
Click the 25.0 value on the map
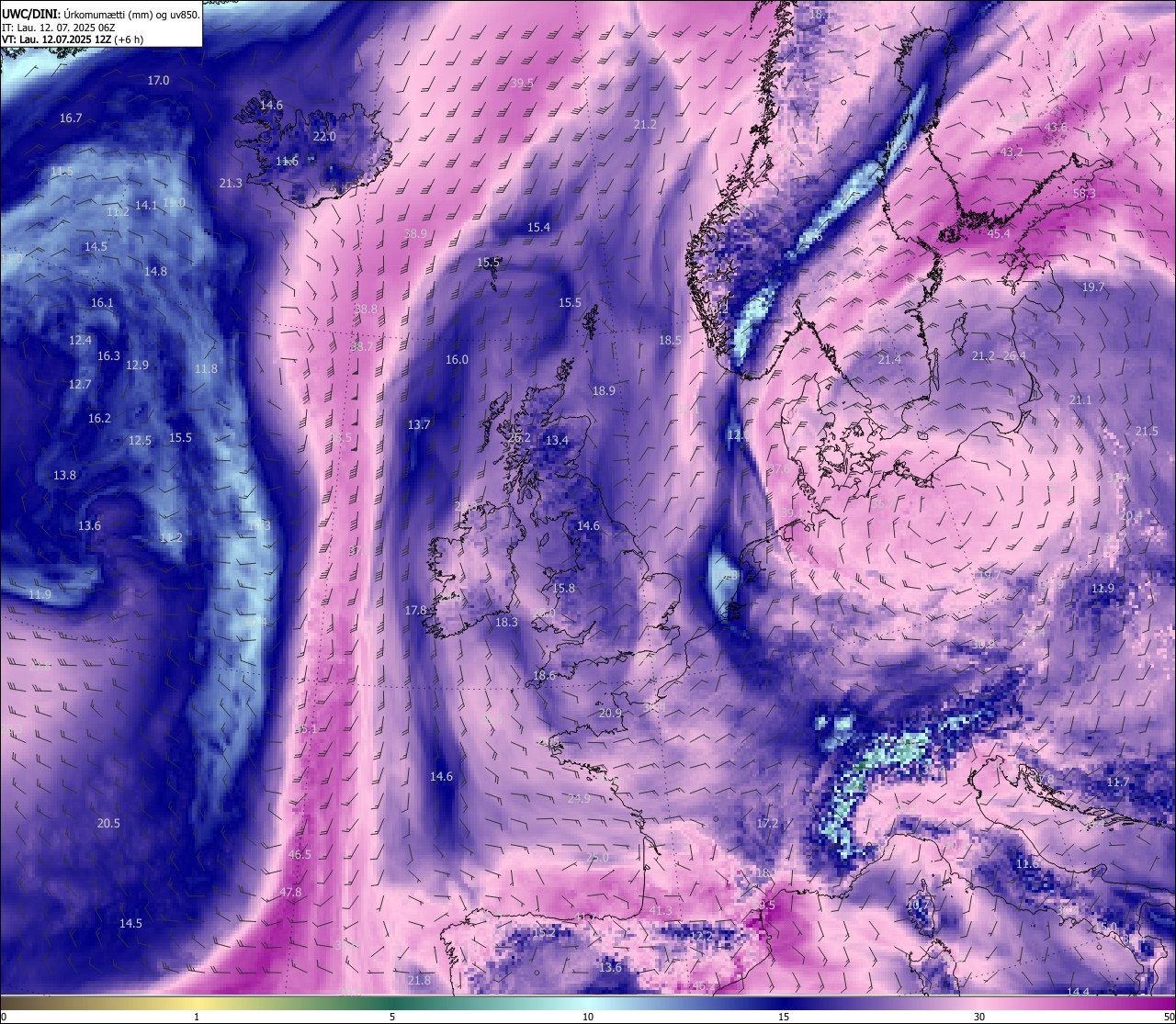click(597, 858)
